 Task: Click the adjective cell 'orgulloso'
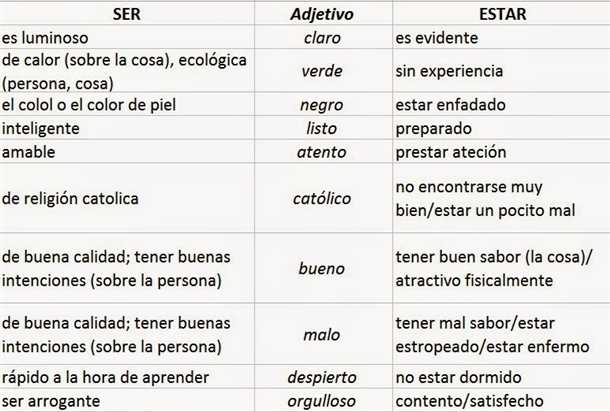pyautogui.click(x=323, y=400)
